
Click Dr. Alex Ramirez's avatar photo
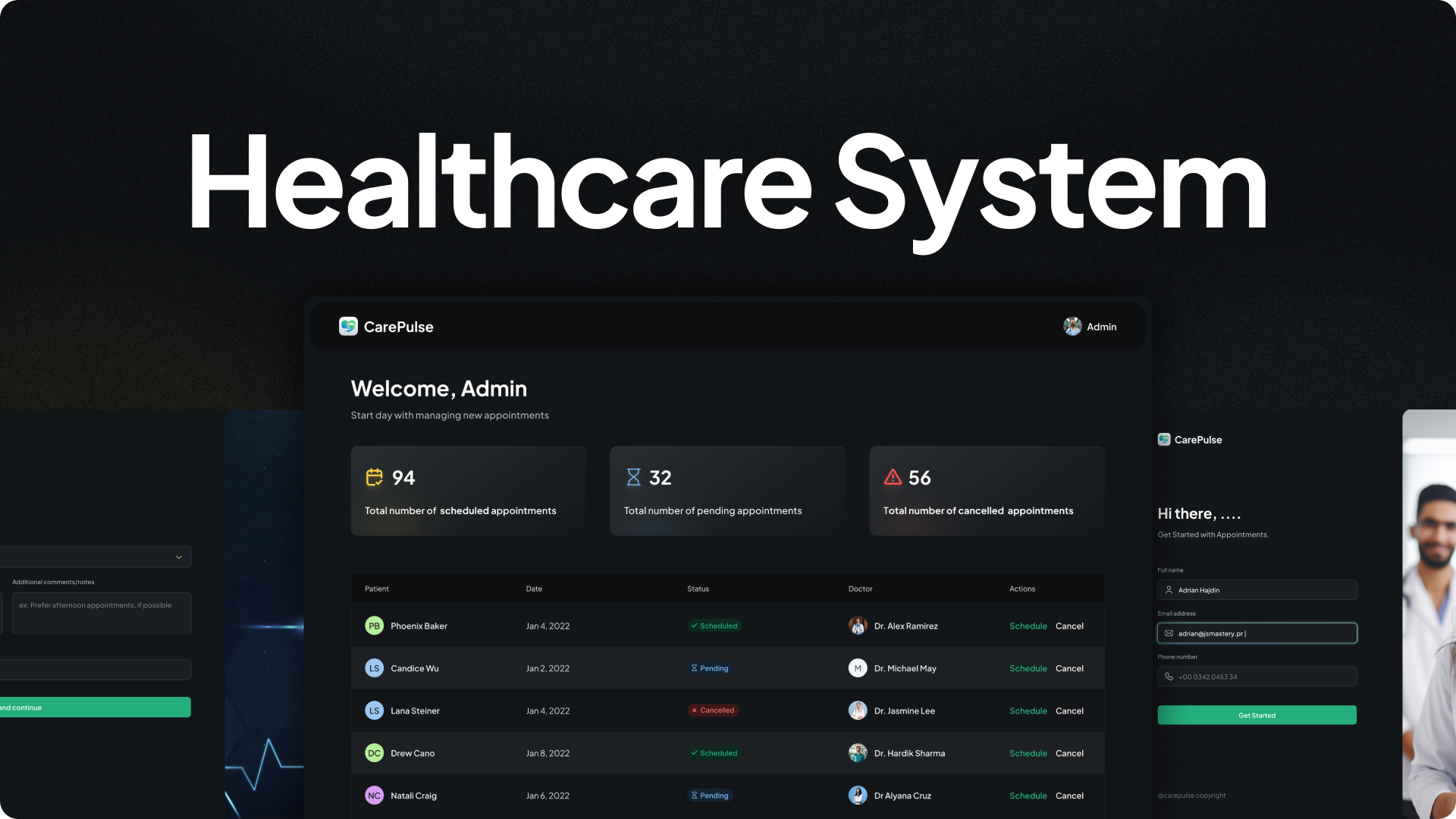pos(858,626)
